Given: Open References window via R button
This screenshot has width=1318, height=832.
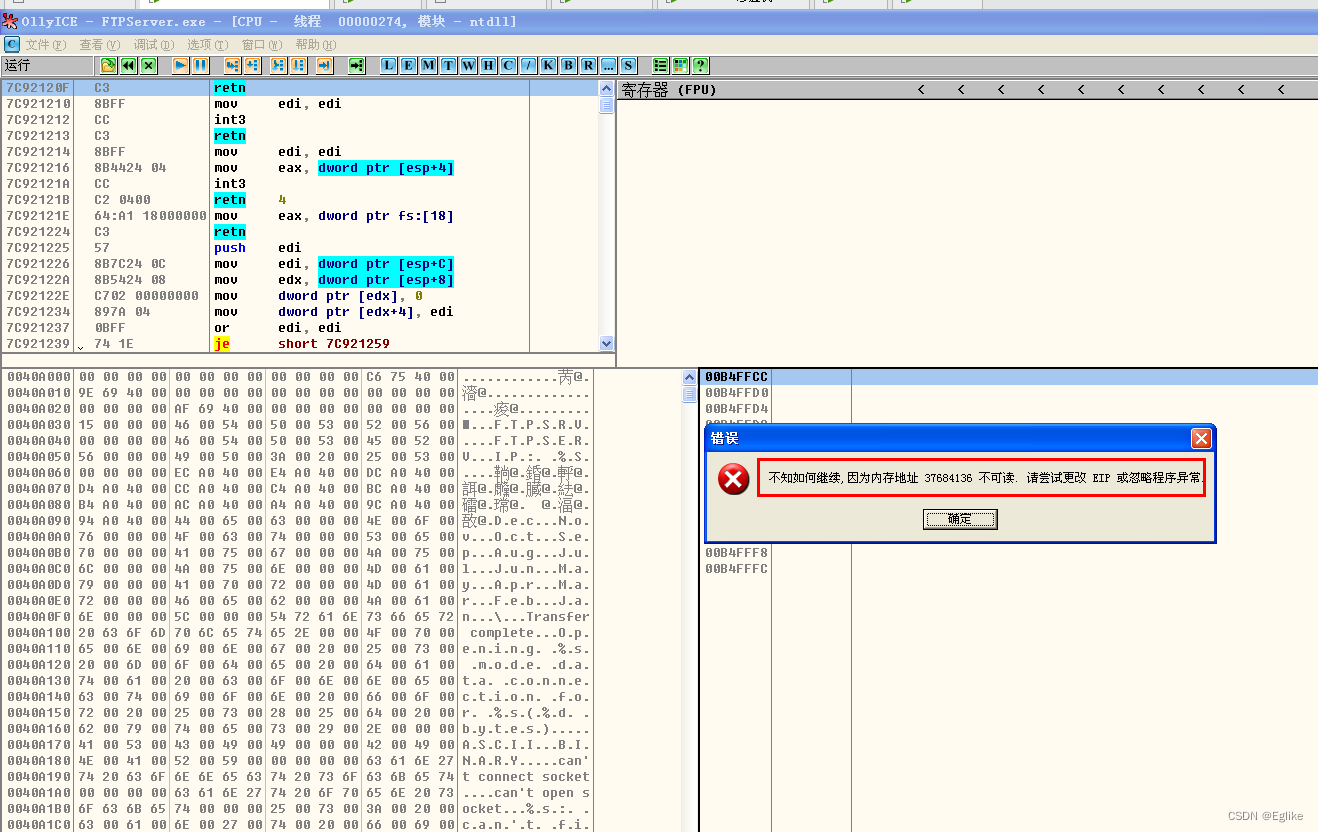Looking at the screenshot, I should pos(588,65).
